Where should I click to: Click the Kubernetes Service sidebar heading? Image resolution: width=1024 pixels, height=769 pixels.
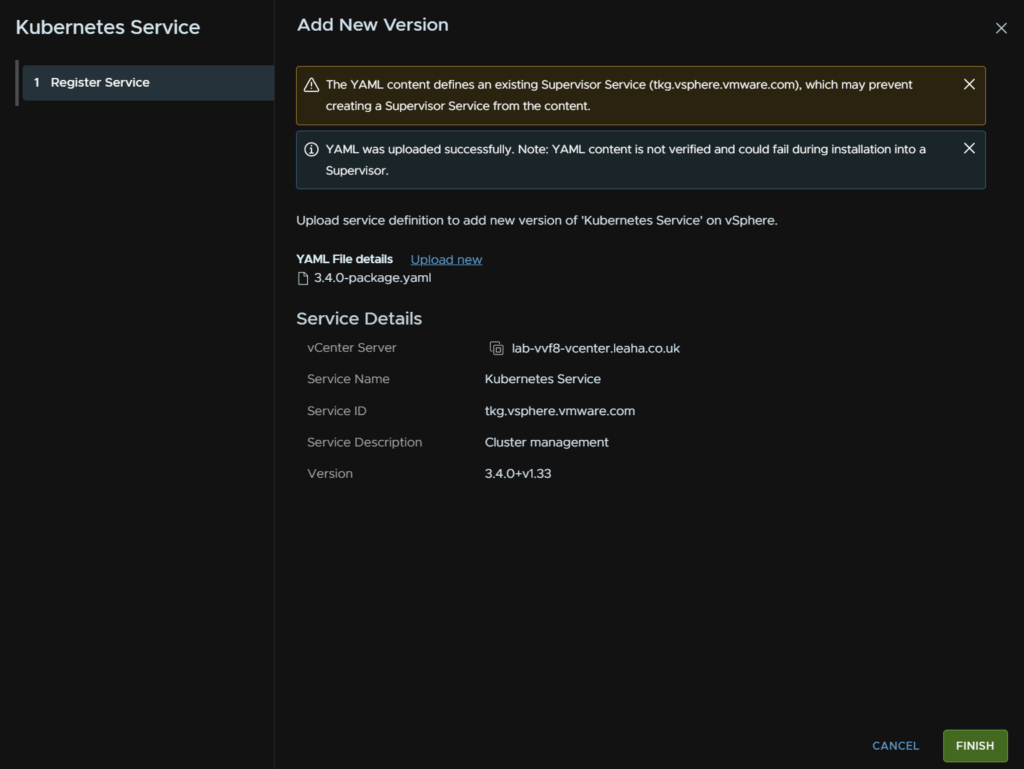(108, 27)
